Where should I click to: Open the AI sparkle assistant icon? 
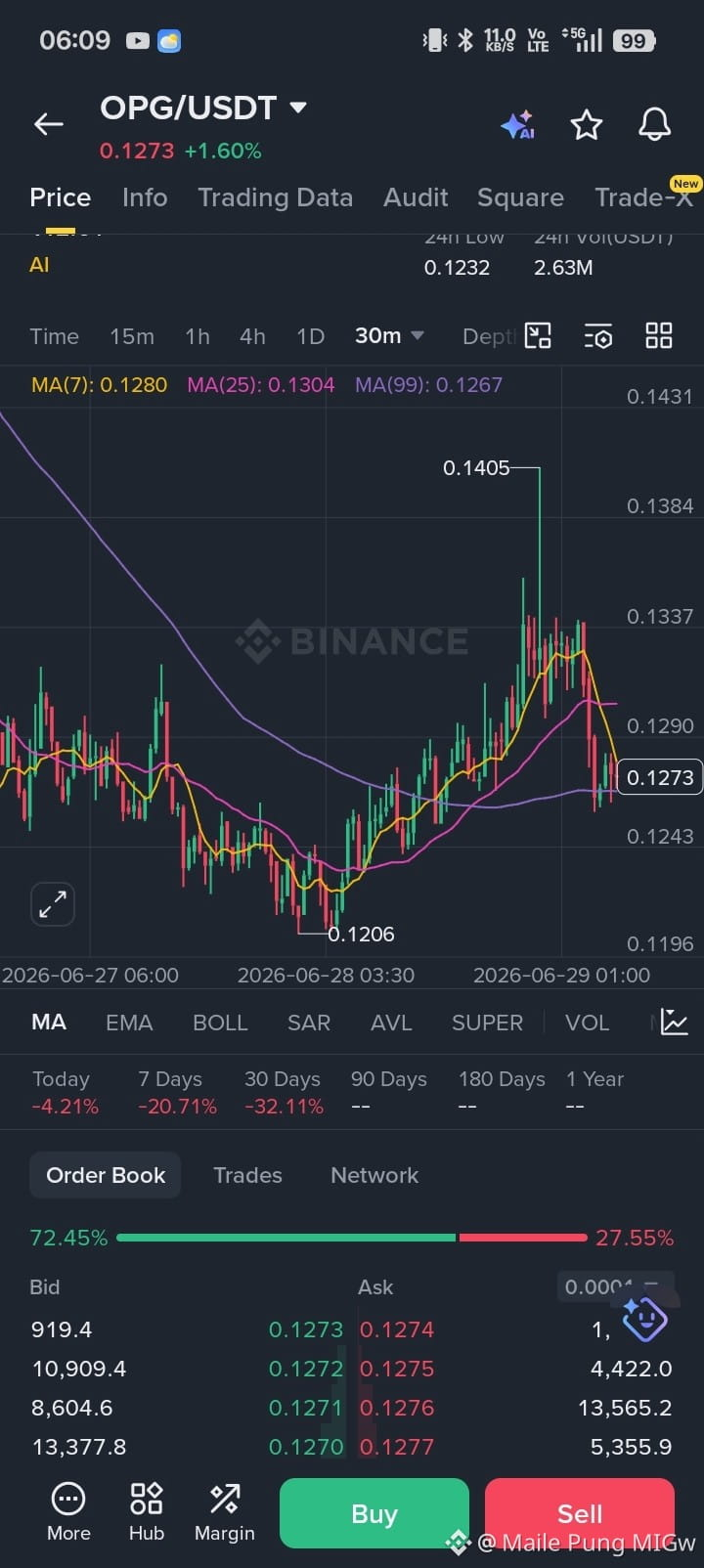click(517, 125)
